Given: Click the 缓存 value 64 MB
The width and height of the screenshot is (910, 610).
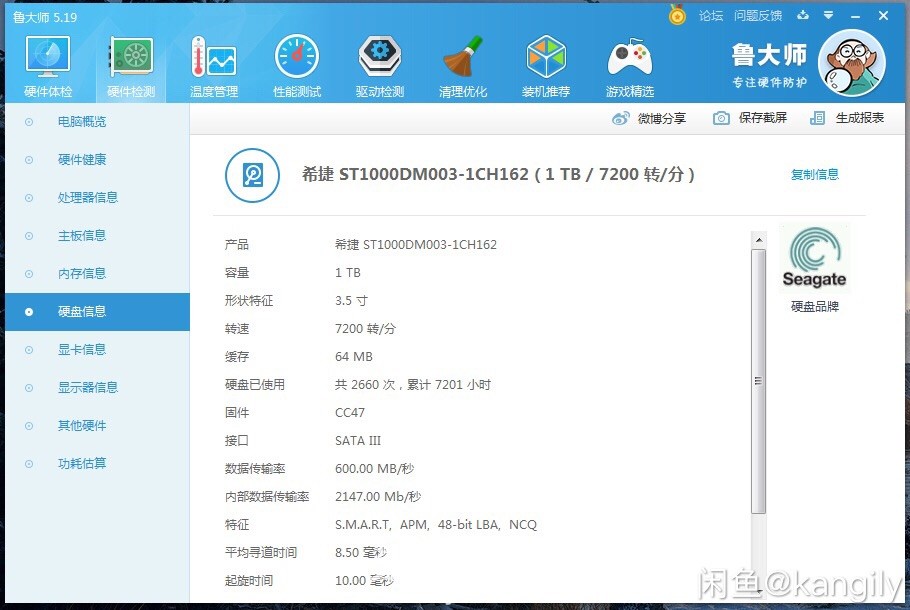Looking at the screenshot, I should coord(353,357).
